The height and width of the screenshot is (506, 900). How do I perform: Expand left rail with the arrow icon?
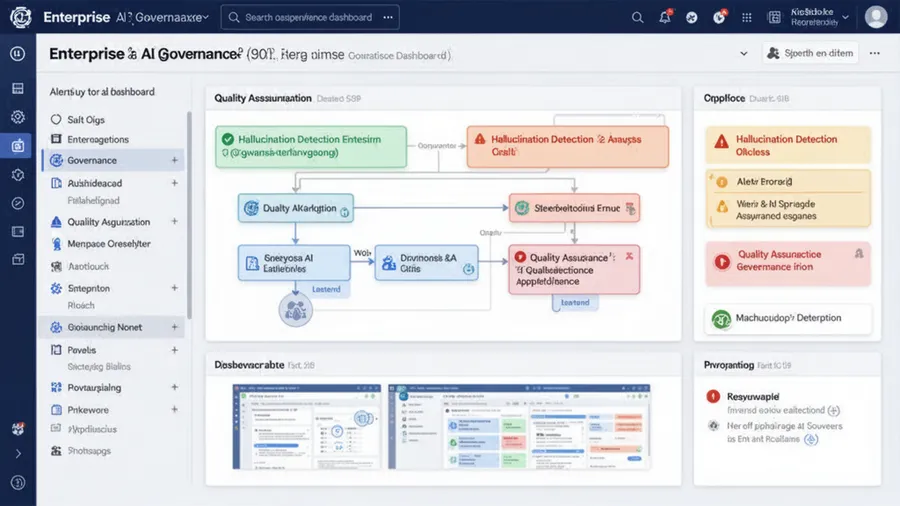pyautogui.click(x=18, y=454)
